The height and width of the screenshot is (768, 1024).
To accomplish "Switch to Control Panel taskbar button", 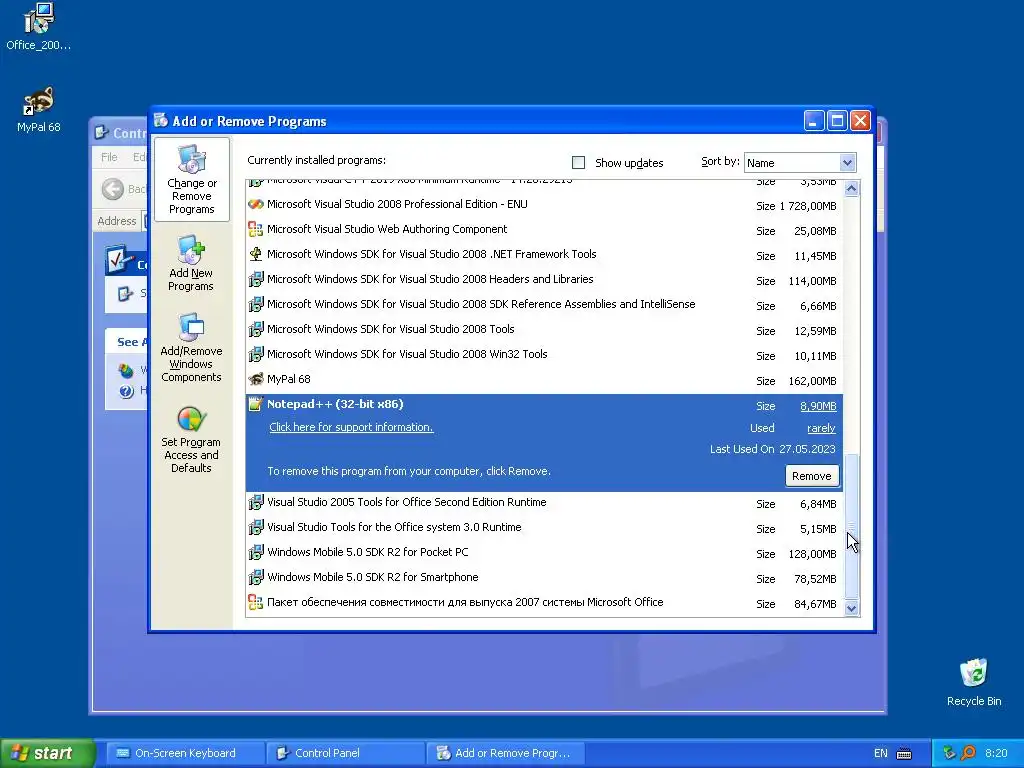I will pyautogui.click(x=345, y=753).
